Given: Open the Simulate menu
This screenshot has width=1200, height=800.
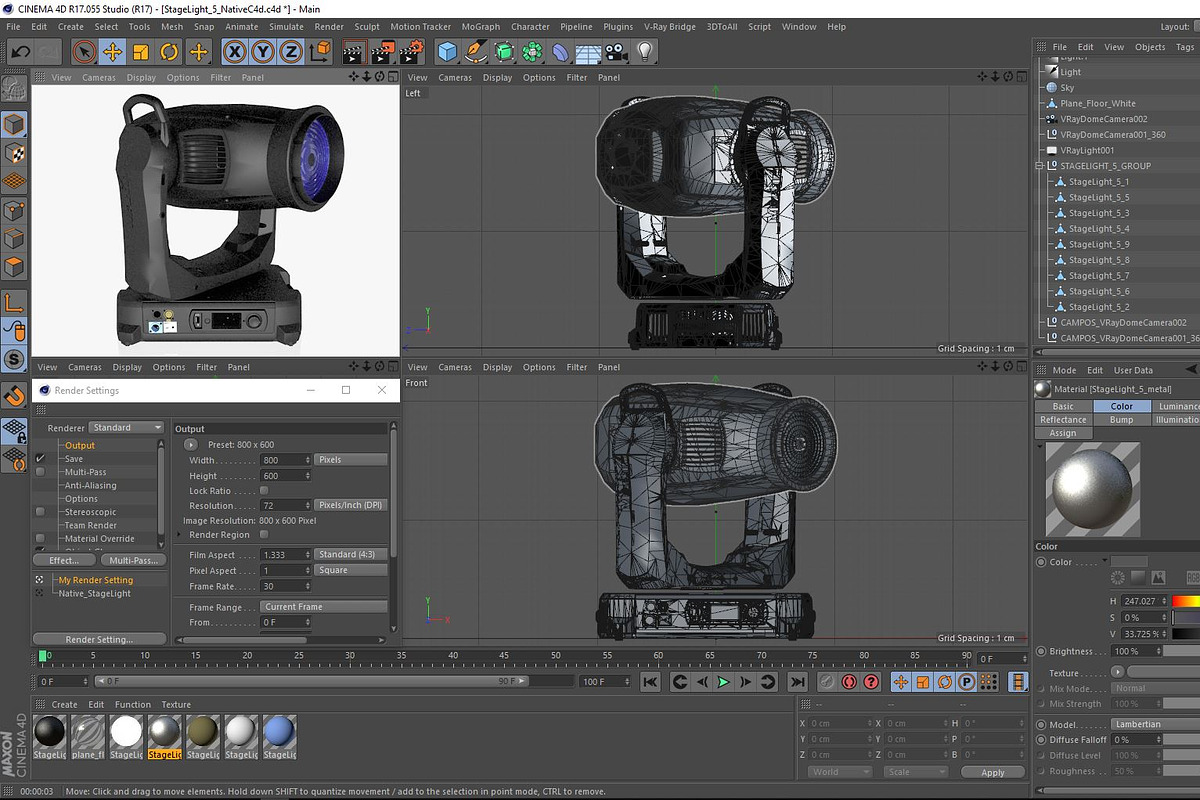Looking at the screenshot, I should coord(286,27).
